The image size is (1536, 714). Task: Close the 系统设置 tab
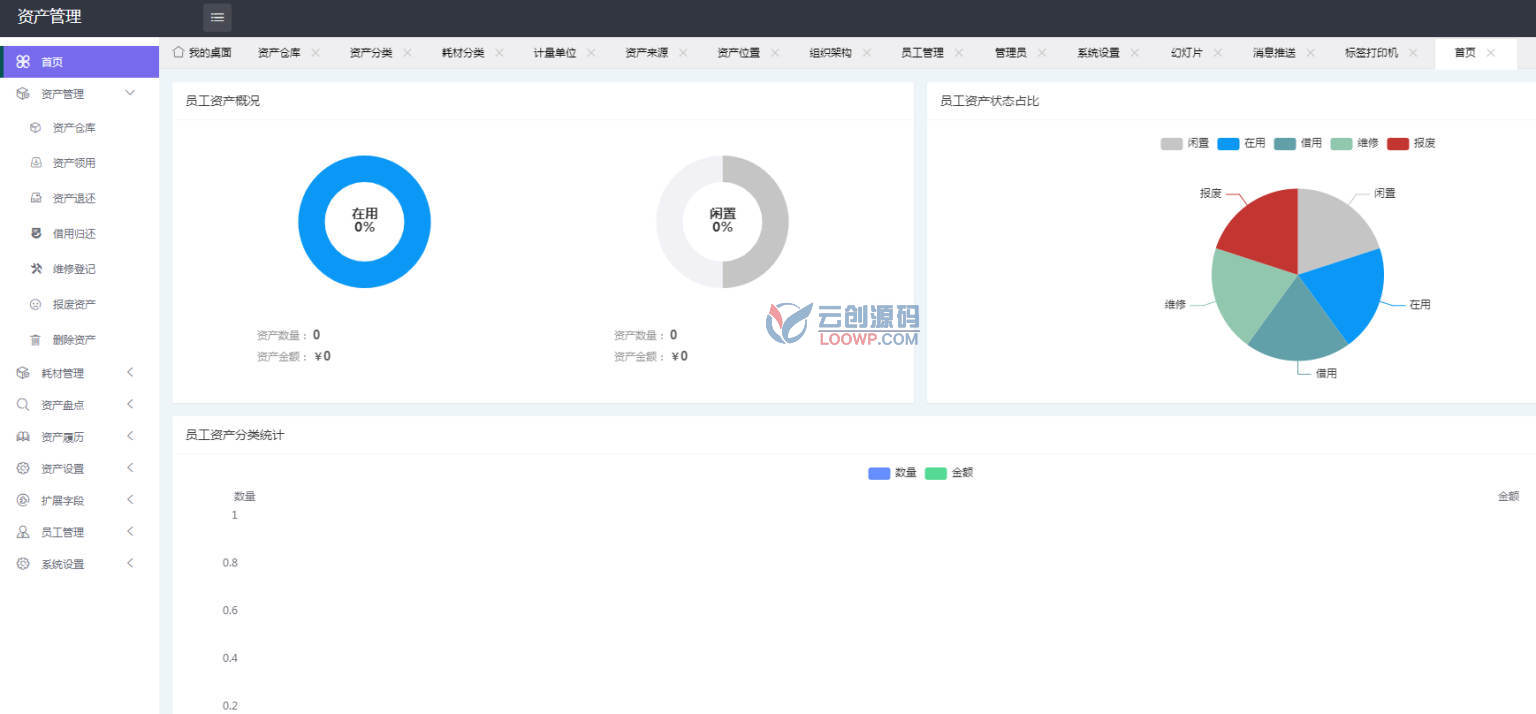1135,53
